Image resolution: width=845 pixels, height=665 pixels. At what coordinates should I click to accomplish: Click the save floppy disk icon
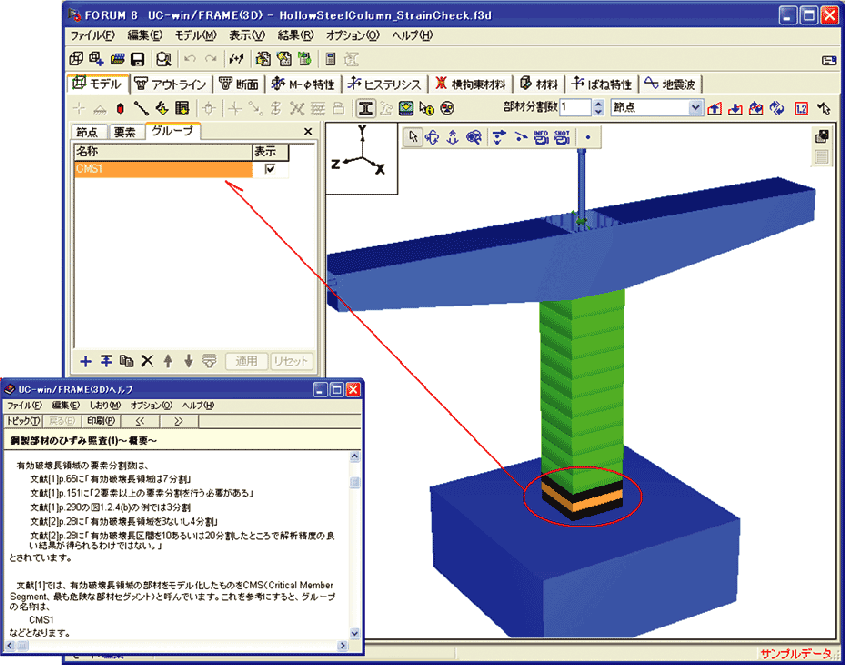pos(137,59)
